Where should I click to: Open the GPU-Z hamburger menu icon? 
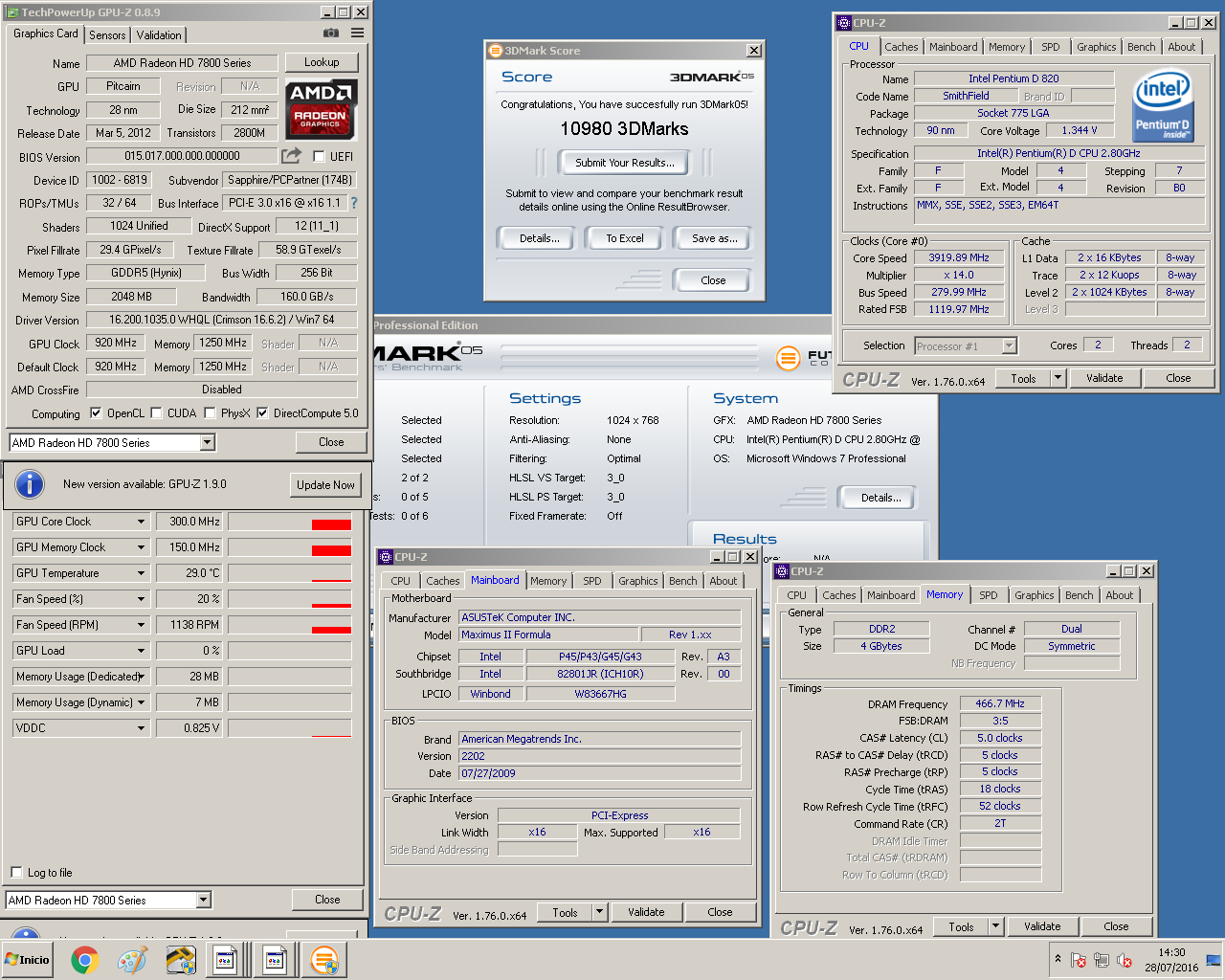357,33
